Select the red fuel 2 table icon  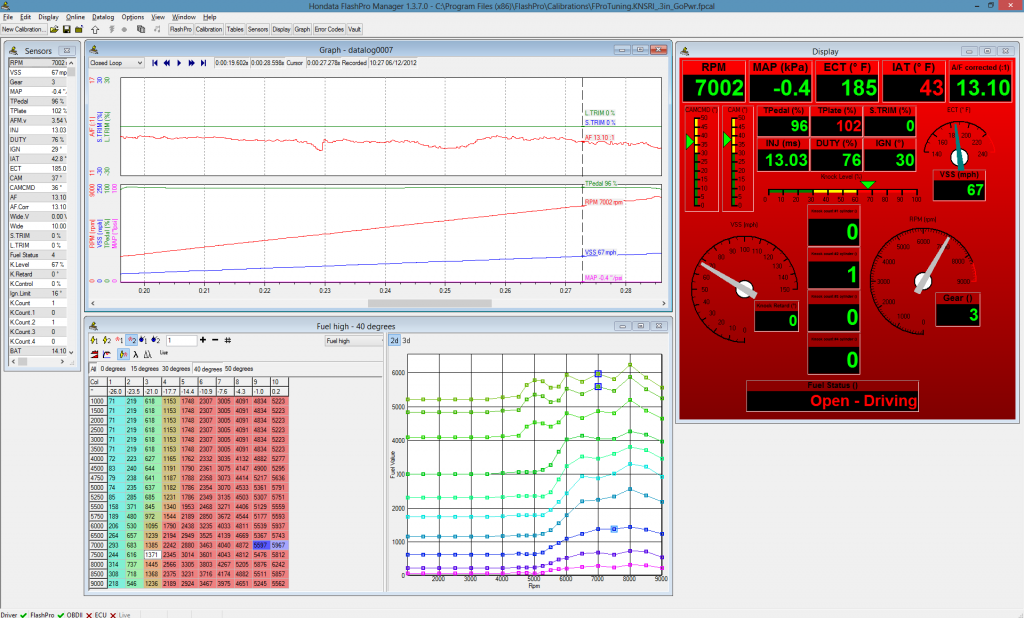131,340
